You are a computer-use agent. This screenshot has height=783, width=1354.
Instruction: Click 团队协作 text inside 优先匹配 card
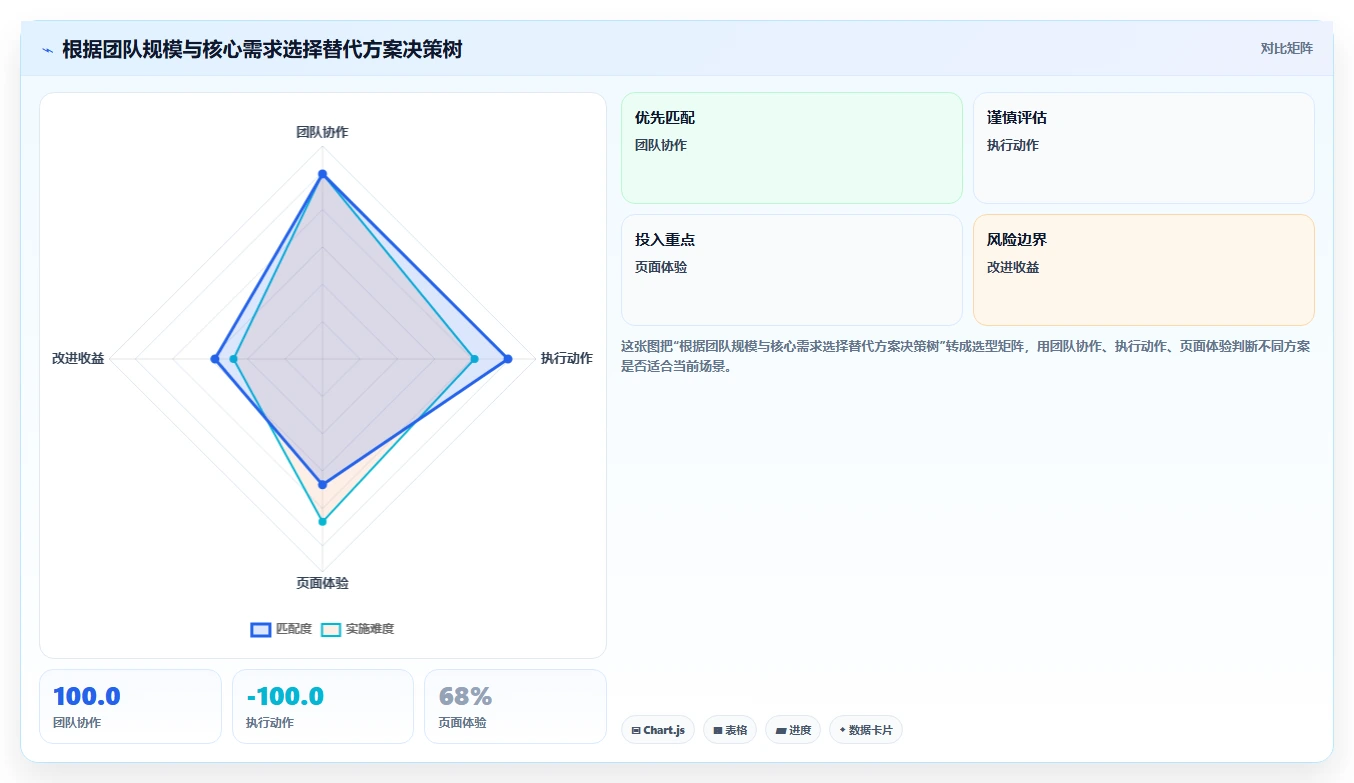661,145
